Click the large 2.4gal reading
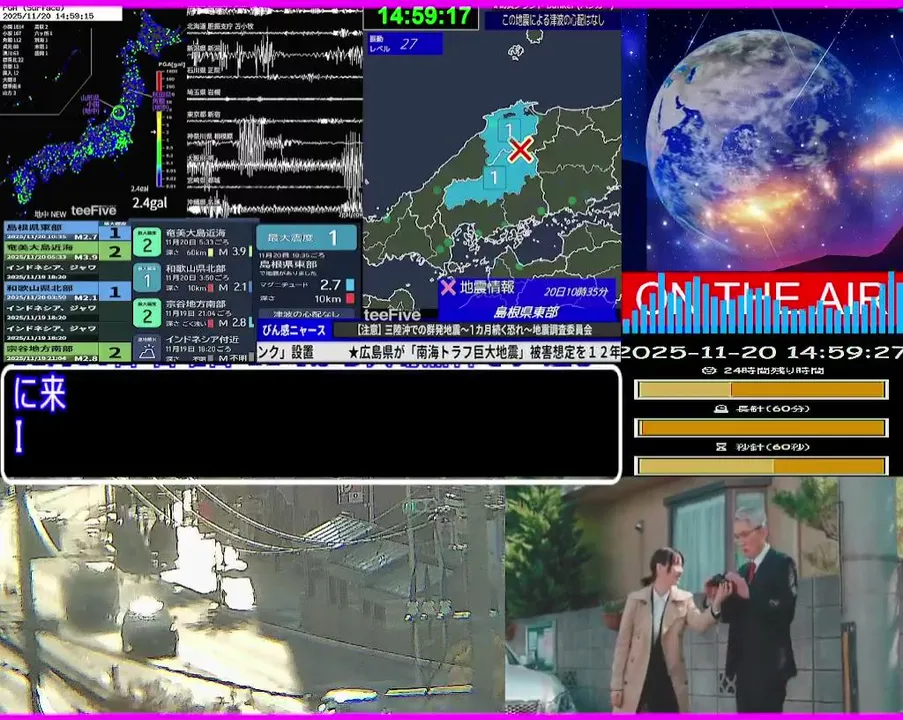Viewport: 903px width, 720px height. tap(150, 203)
